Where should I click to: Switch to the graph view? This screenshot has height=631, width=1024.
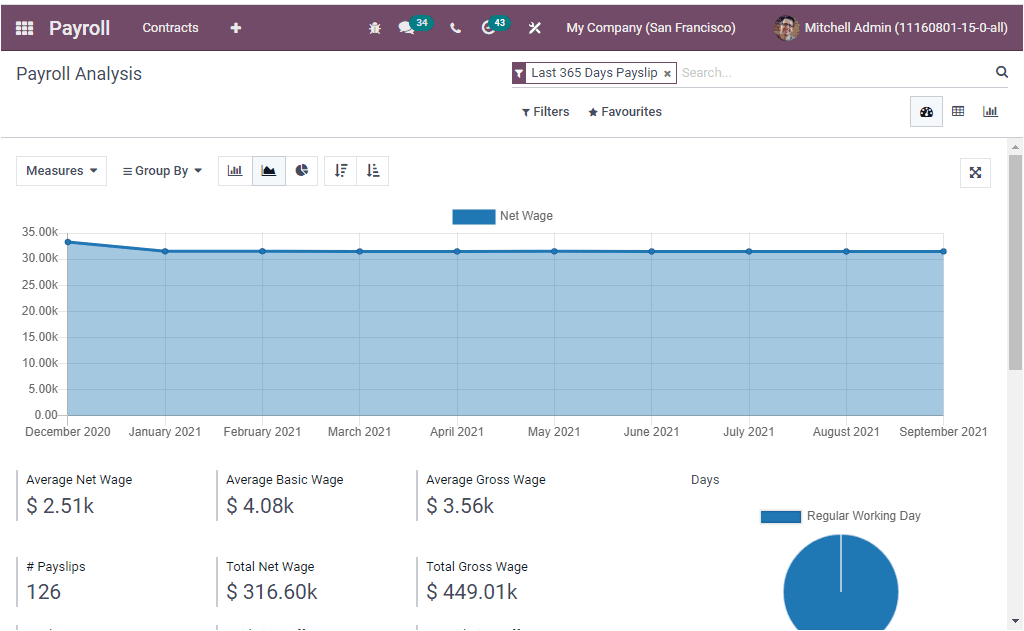click(990, 111)
